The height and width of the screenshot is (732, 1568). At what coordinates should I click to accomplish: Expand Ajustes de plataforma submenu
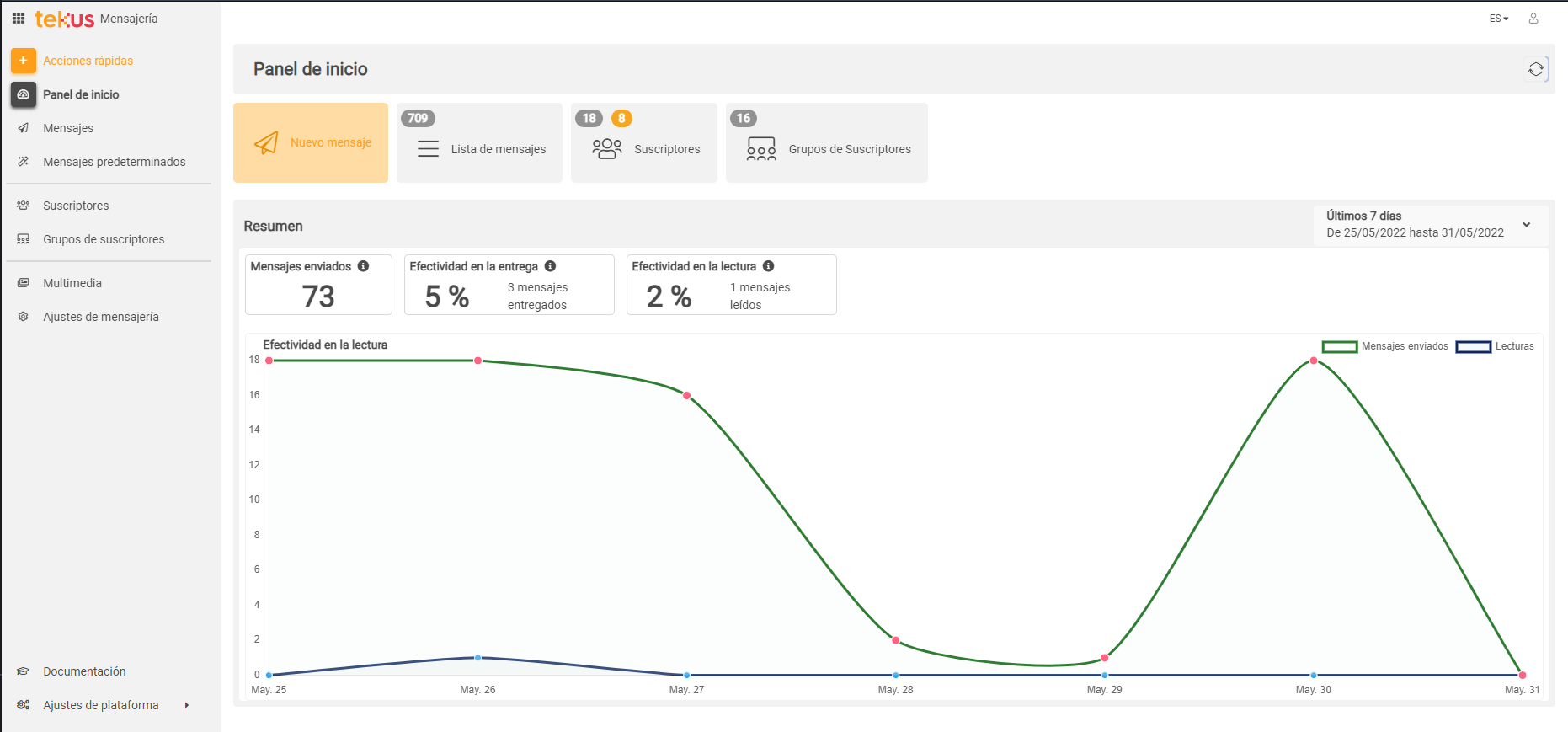186,705
